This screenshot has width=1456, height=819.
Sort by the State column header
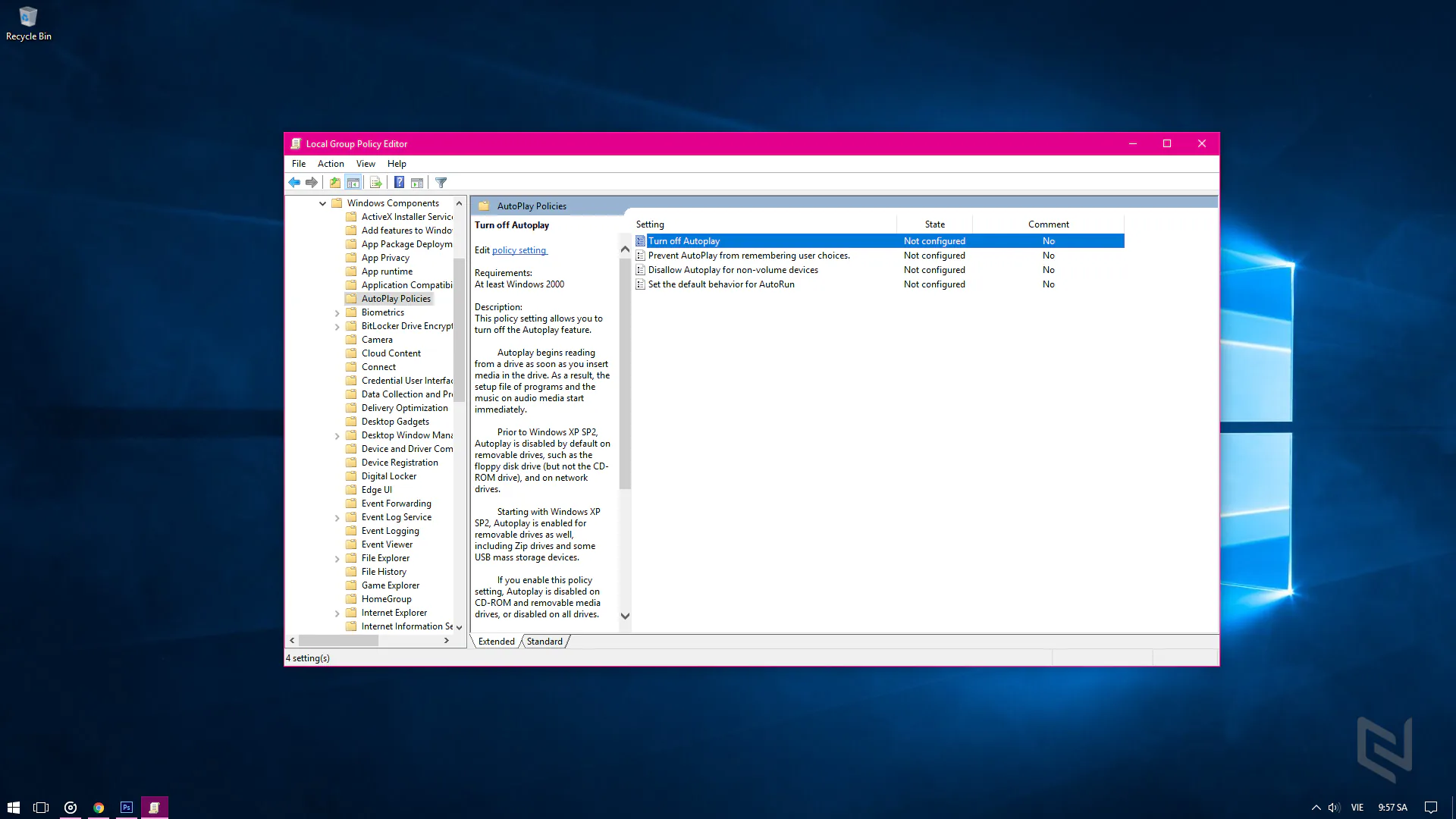click(935, 224)
